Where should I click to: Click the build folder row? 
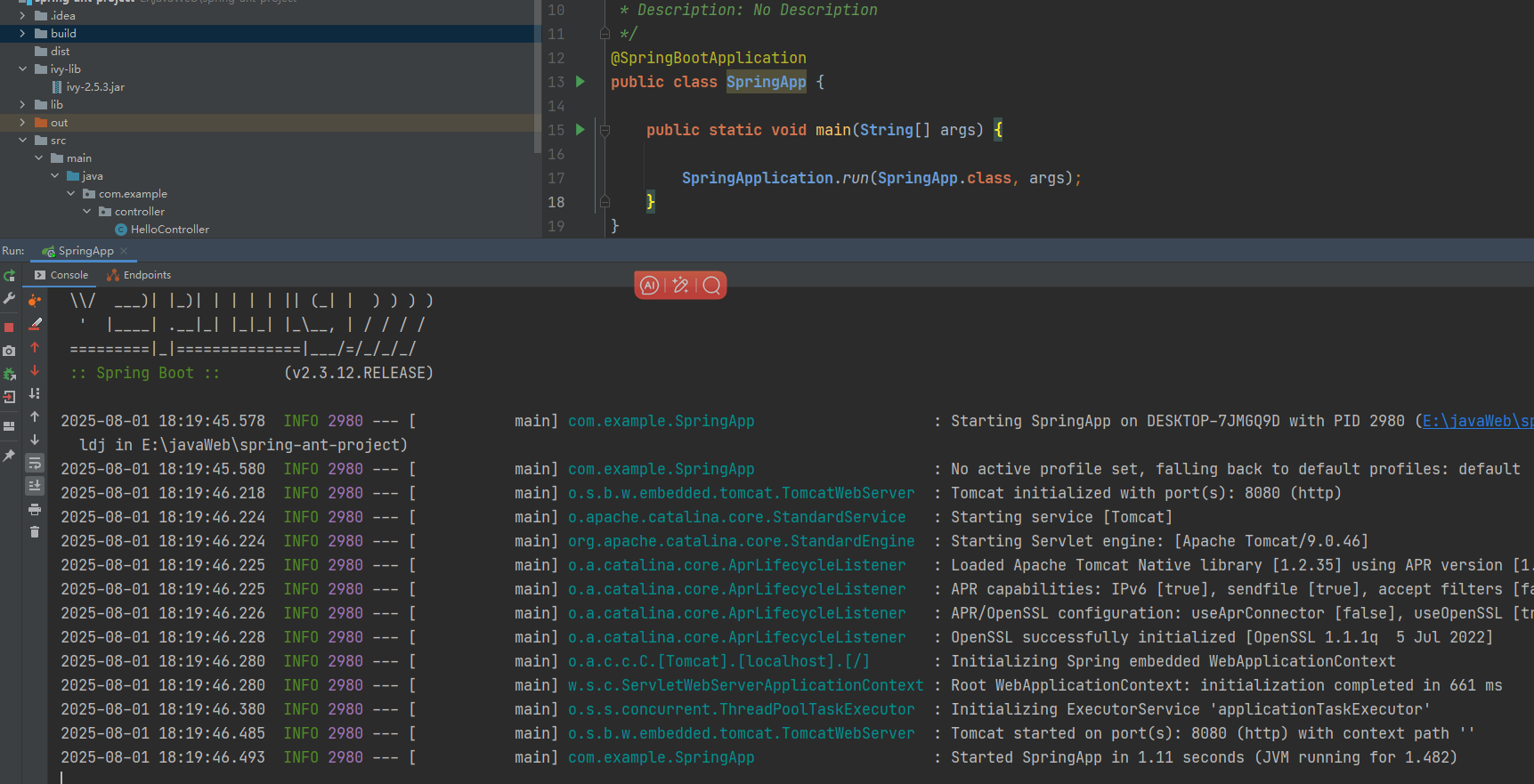pyautogui.click(x=271, y=34)
